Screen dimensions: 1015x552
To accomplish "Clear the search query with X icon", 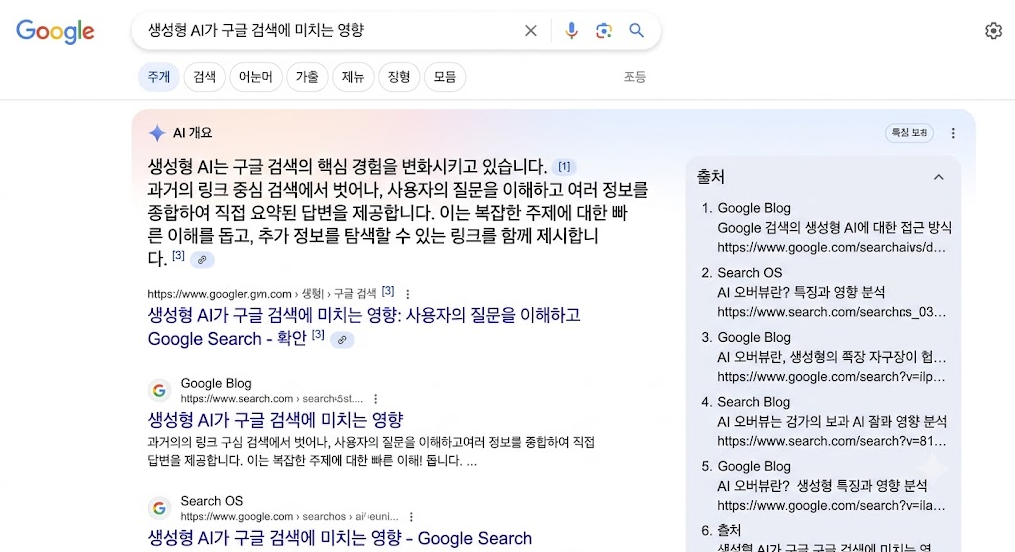I will click(531, 30).
